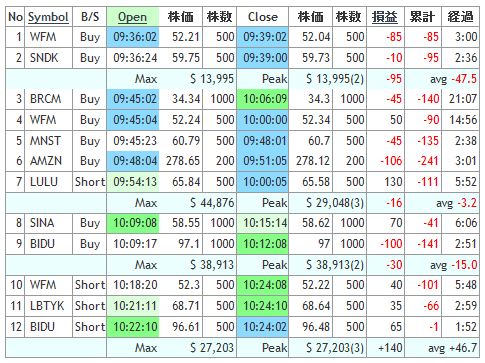Click open price 278.65 for AMZN
Screen dimensions: 485x363
pyautogui.click(x=183, y=161)
